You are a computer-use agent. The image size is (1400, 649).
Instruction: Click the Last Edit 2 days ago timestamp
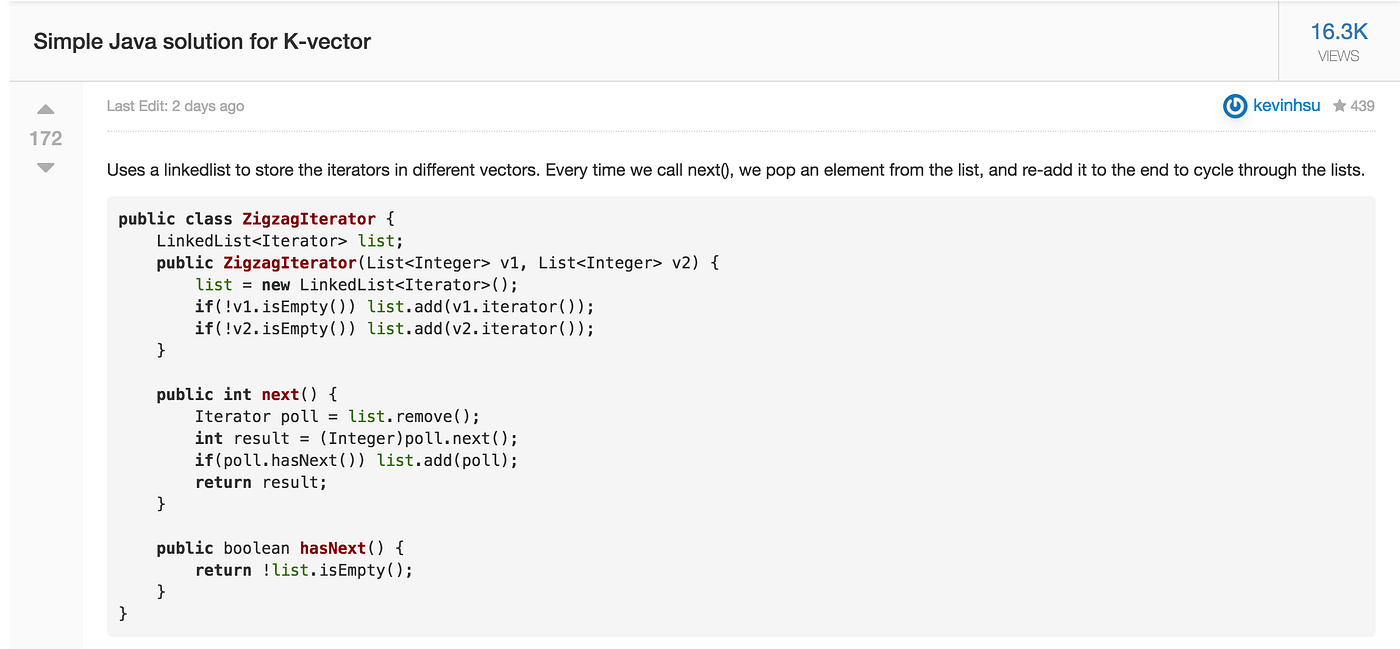(x=175, y=105)
